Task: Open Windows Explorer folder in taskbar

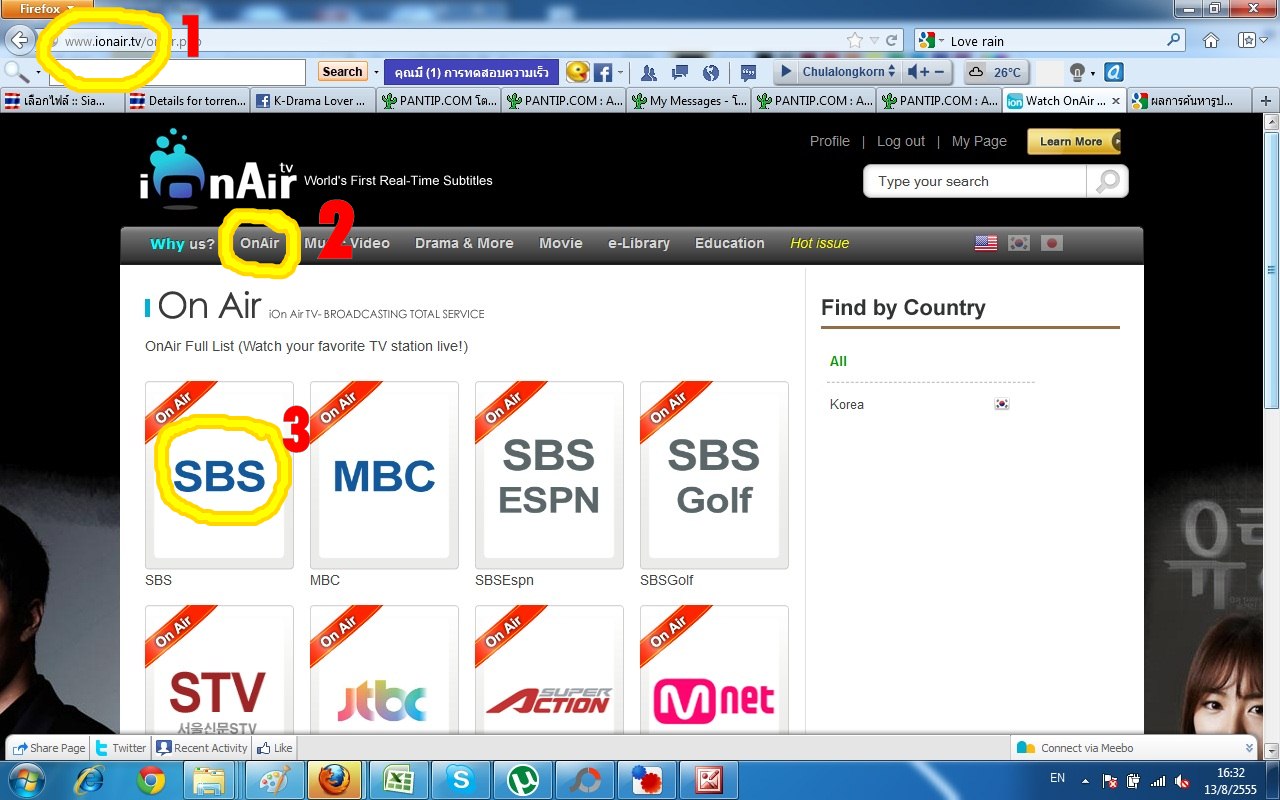Action: tap(209, 779)
